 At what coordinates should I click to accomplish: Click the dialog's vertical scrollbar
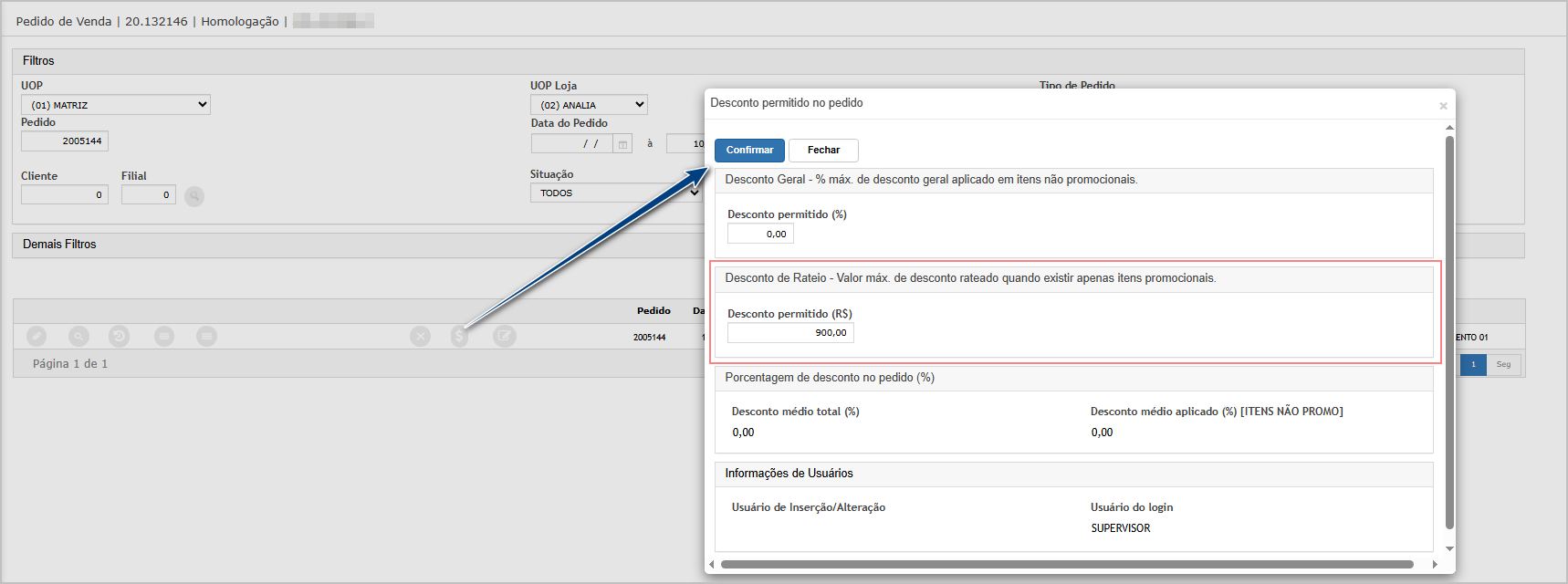pos(1448,328)
